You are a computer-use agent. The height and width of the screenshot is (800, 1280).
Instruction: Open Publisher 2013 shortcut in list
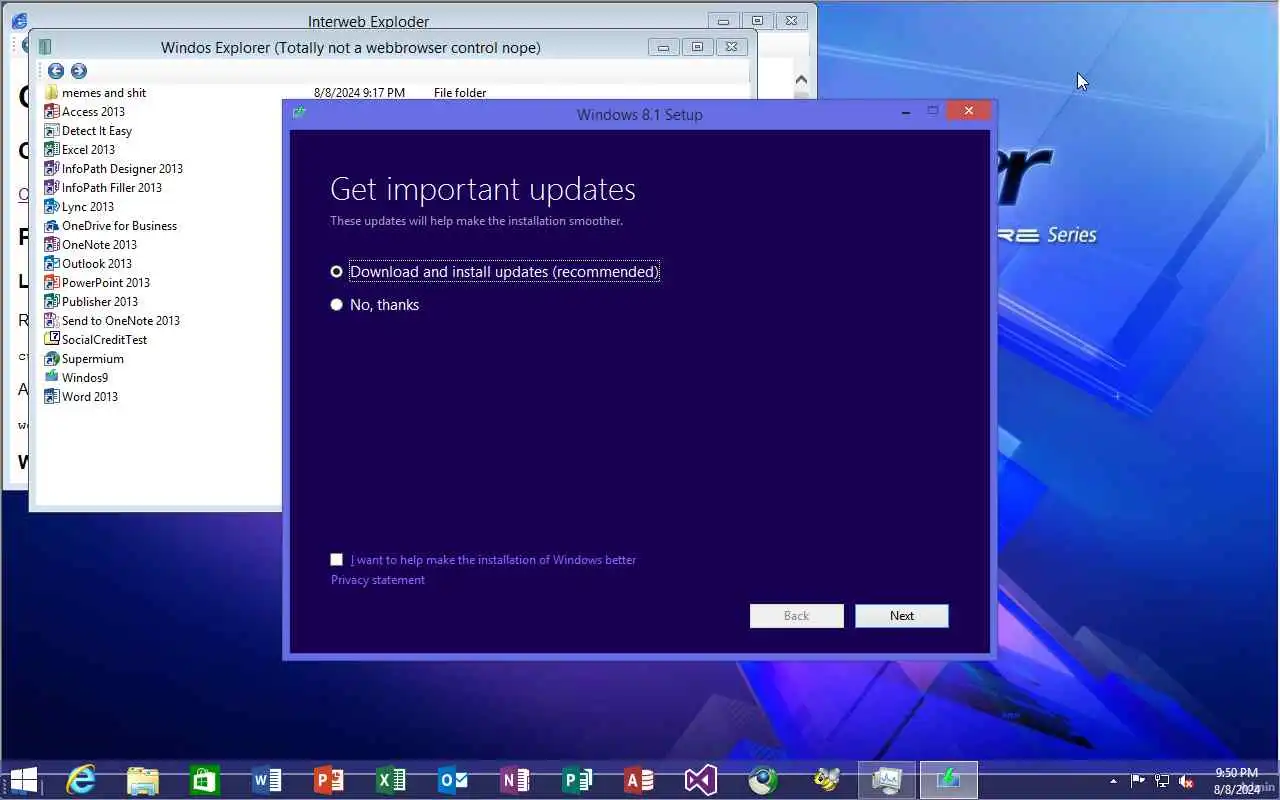point(92,302)
